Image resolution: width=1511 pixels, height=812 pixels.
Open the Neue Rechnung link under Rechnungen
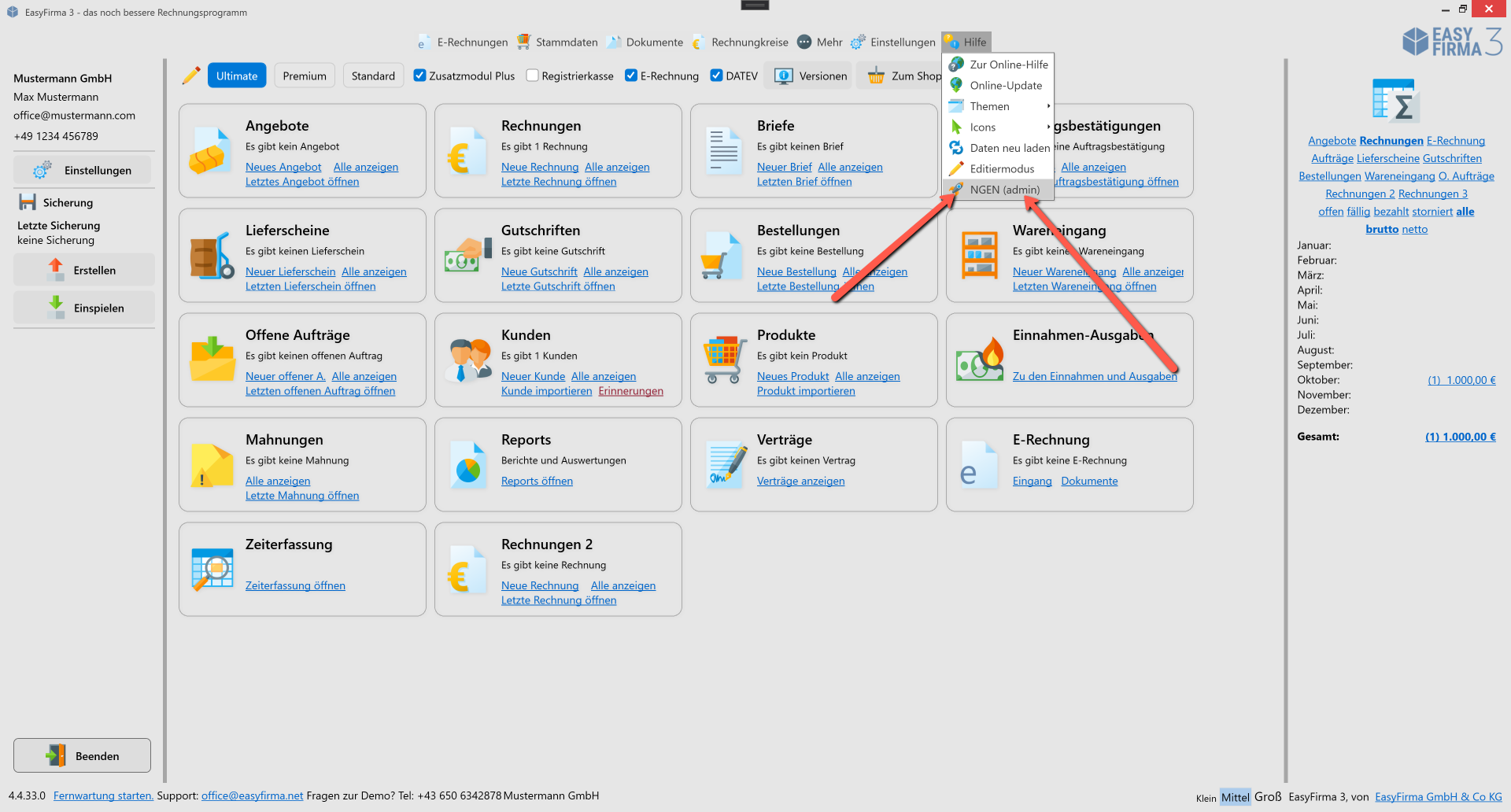point(539,167)
